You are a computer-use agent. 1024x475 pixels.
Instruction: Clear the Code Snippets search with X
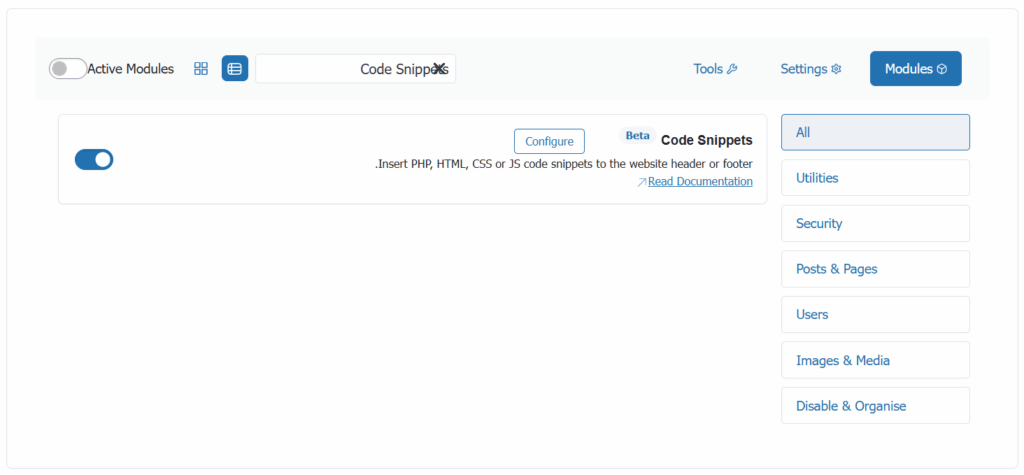(439, 69)
